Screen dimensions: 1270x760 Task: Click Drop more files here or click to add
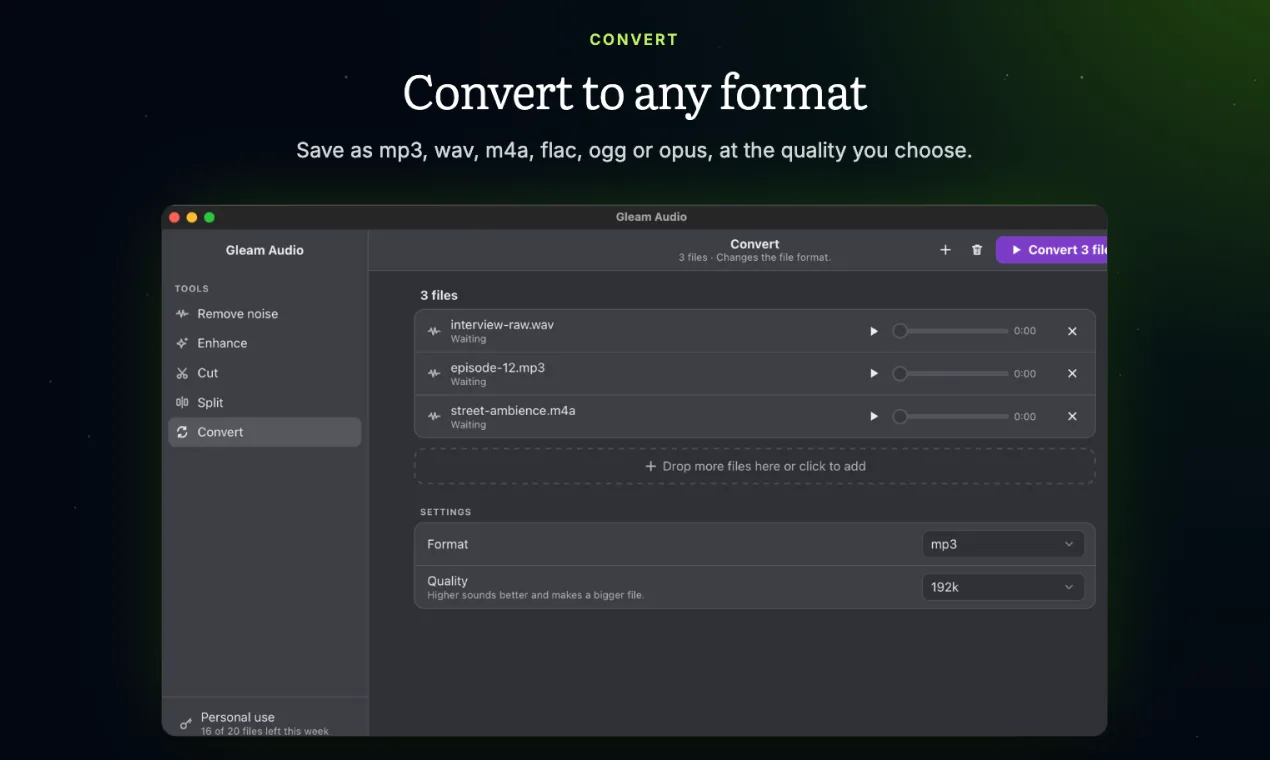[755, 466]
